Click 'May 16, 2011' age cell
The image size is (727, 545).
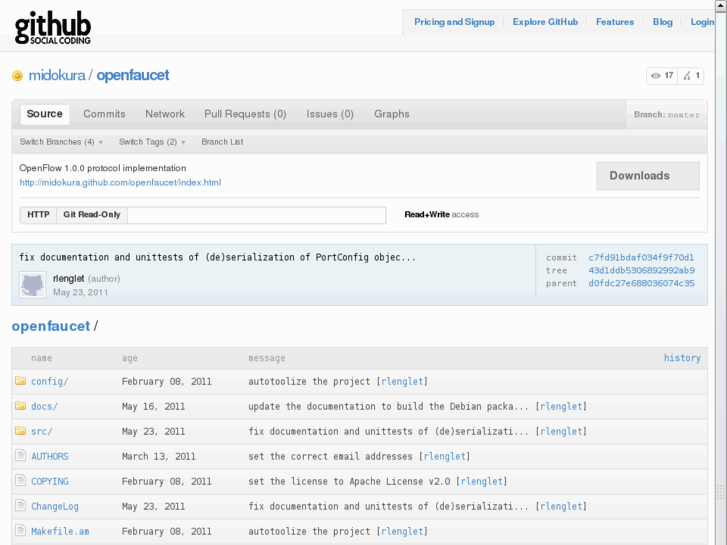click(153, 406)
